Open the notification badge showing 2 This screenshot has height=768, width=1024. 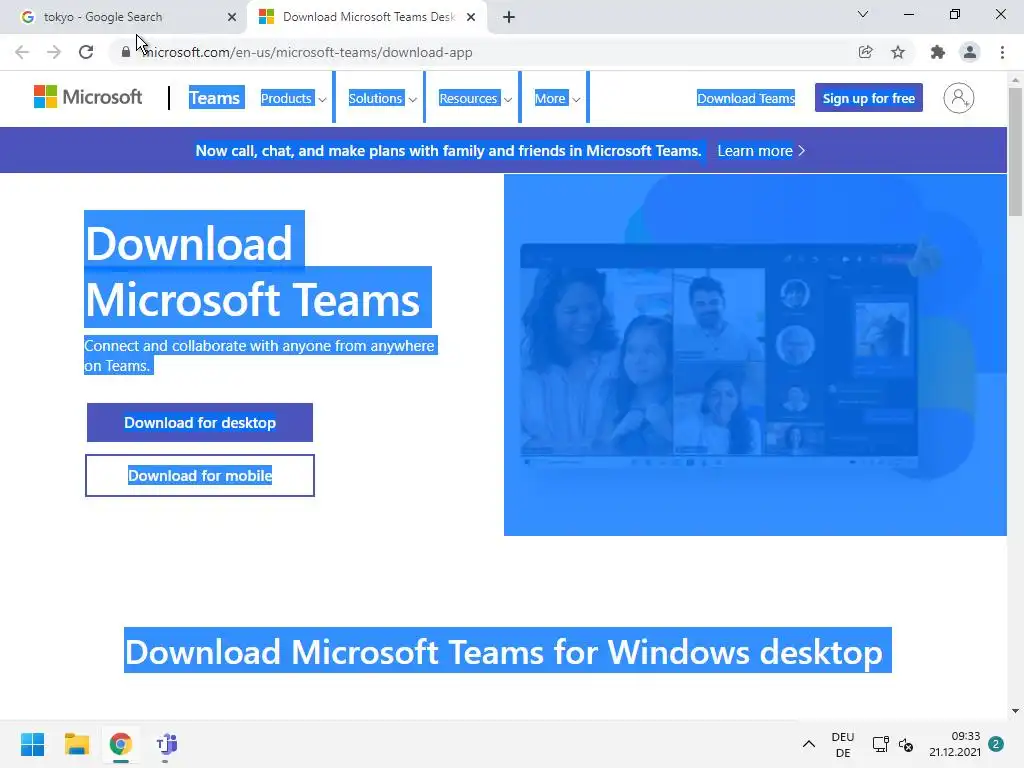click(996, 744)
